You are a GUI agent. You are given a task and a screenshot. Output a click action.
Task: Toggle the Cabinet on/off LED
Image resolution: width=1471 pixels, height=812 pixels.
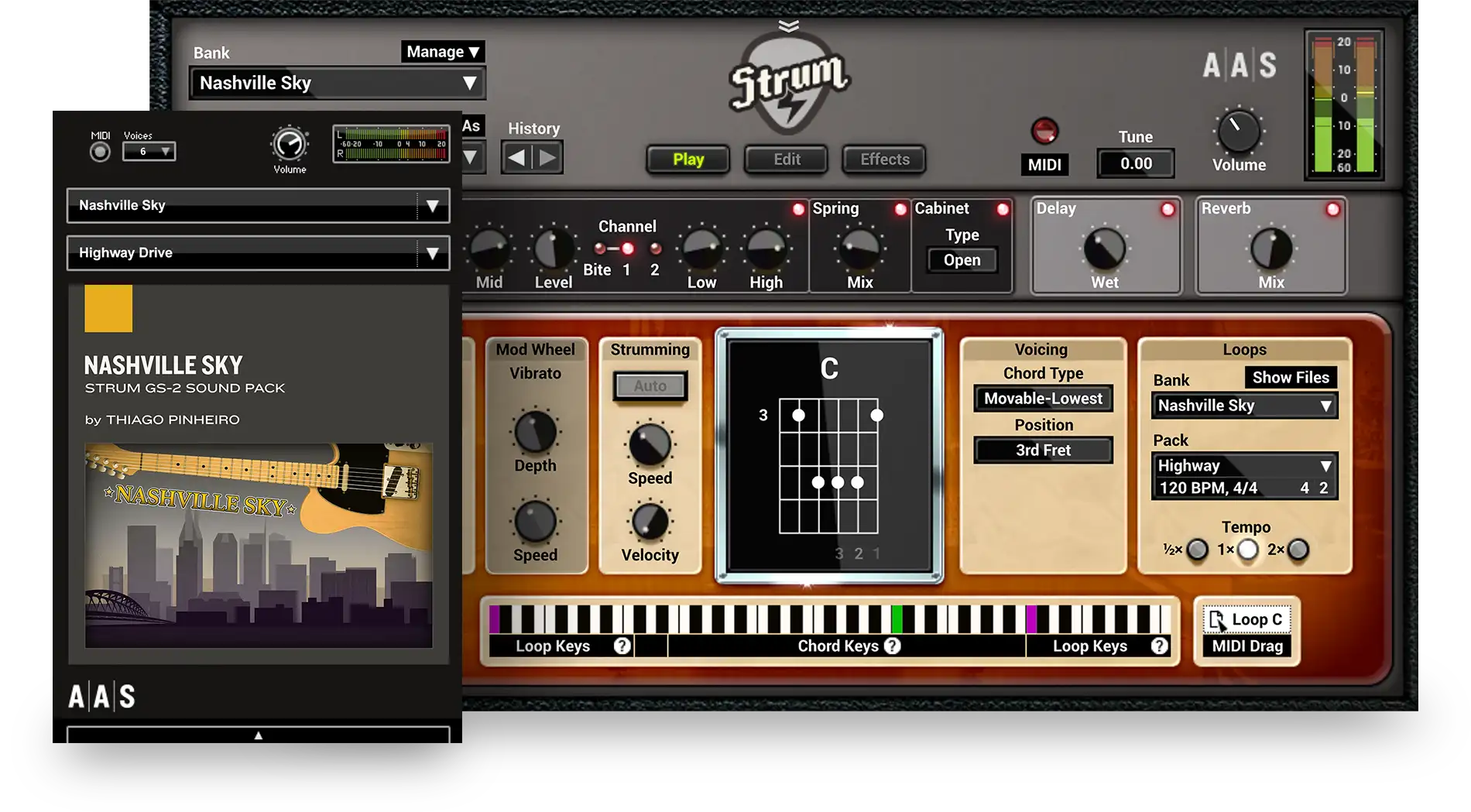click(x=1003, y=209)
